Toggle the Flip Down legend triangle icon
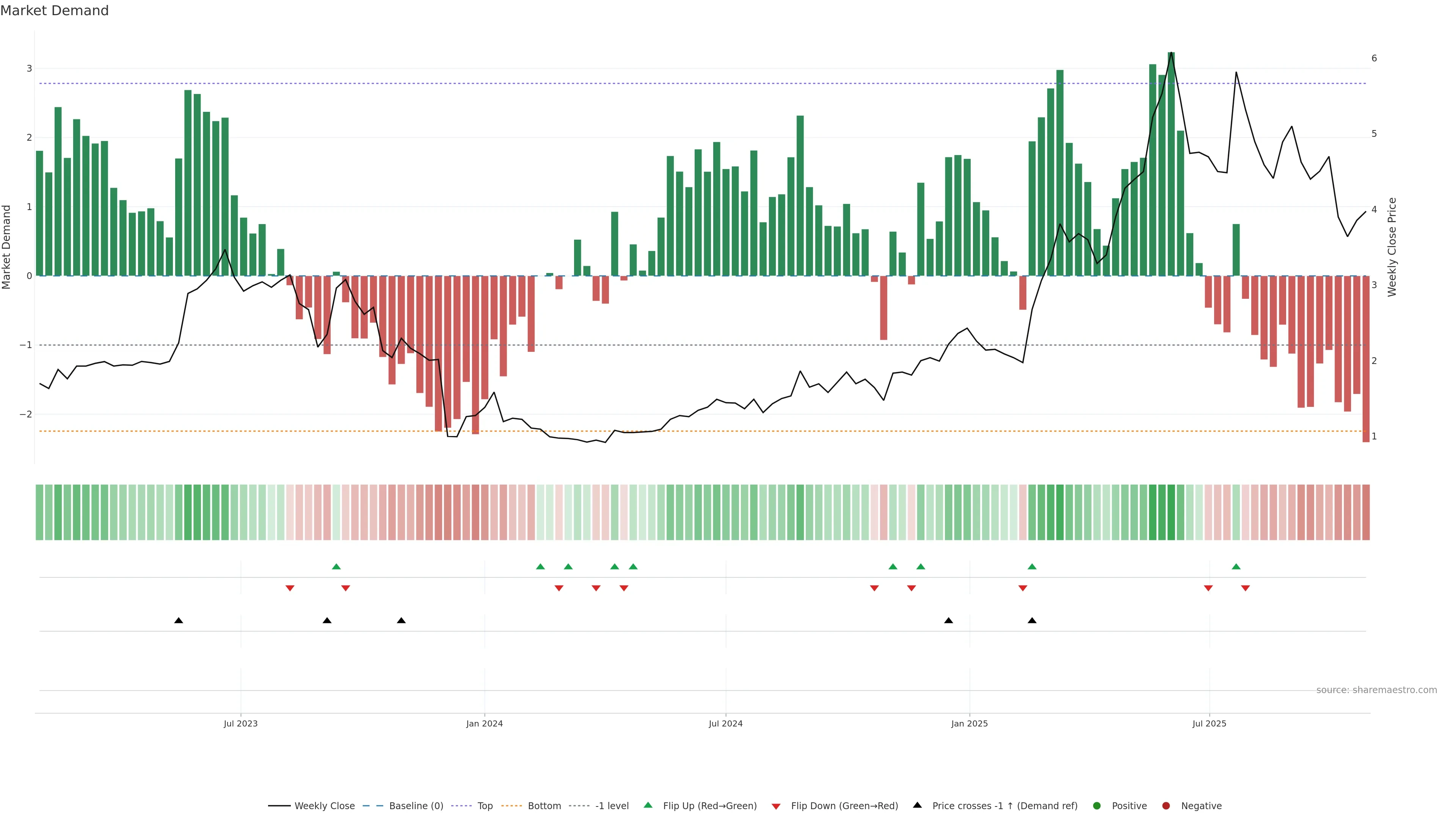Viewport: 1456px width, 819px height. coord(775,806)
